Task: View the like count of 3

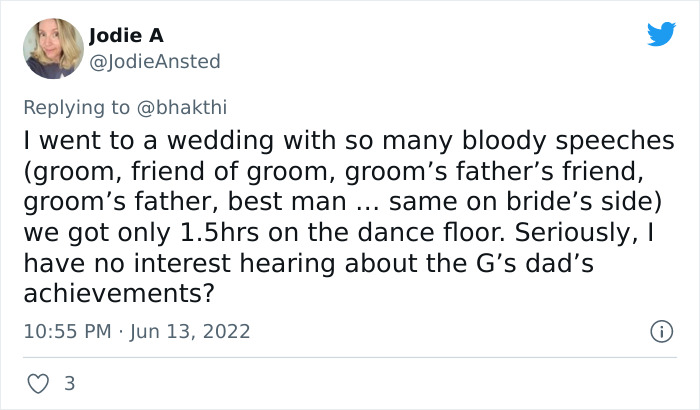Action: (x=69, y=383)
